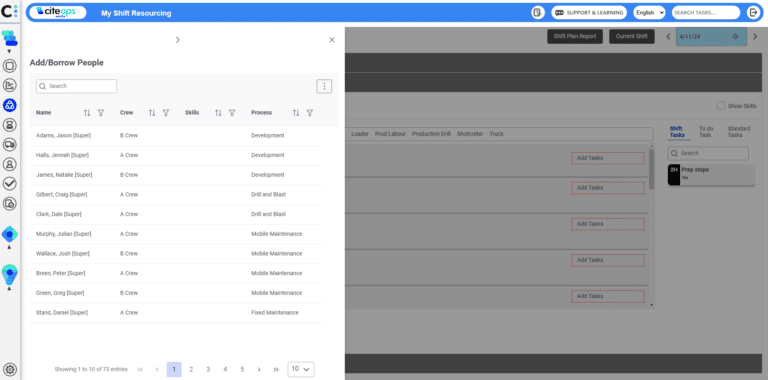Select the row for Adams, Jason [Super]
Screen dimensions: 768x380
176,136
